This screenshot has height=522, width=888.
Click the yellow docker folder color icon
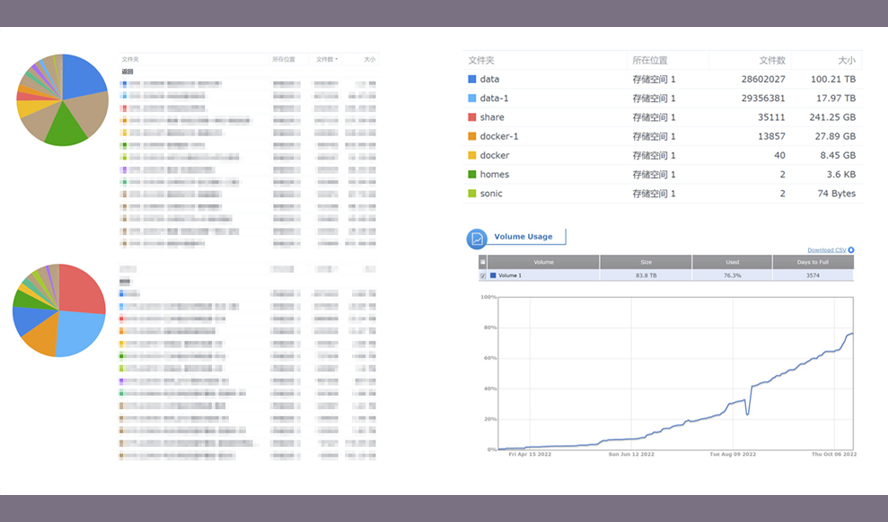[x=472, y=155]
